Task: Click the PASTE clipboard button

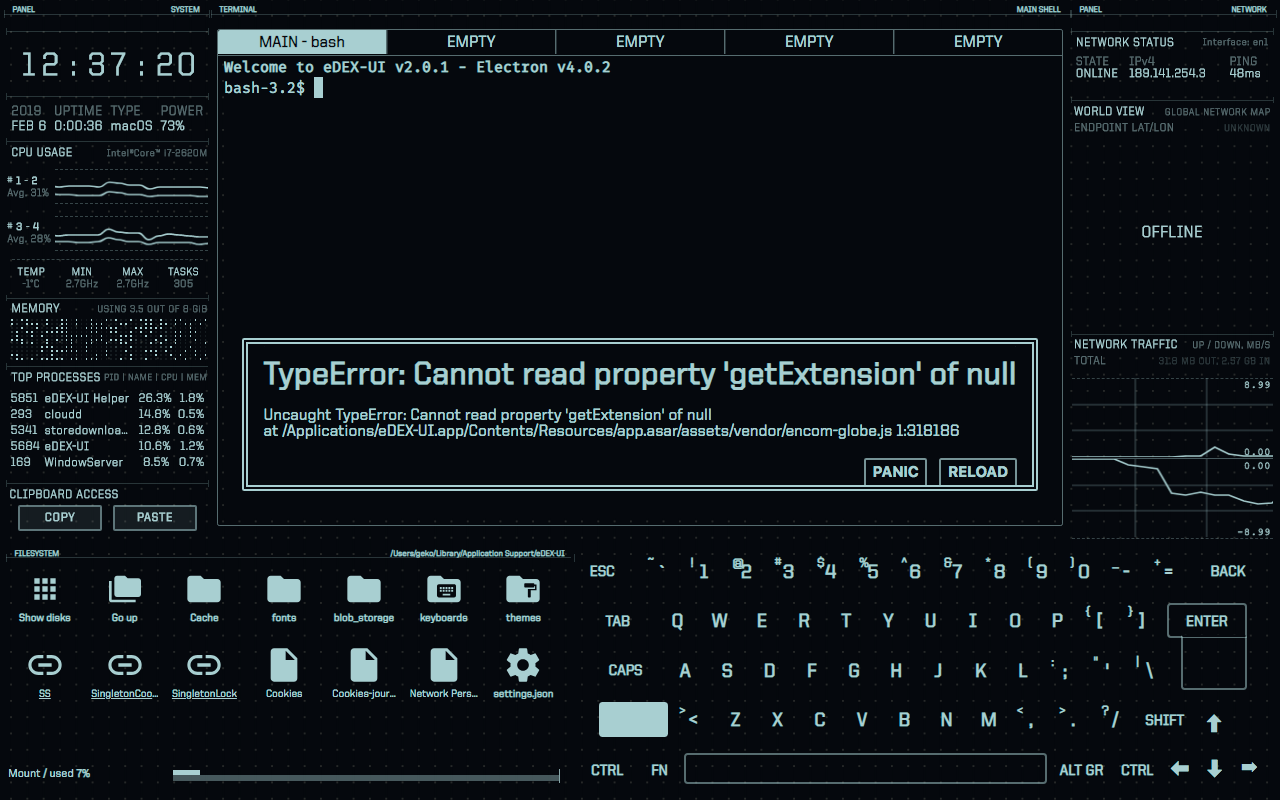Action: click(155, 517)
